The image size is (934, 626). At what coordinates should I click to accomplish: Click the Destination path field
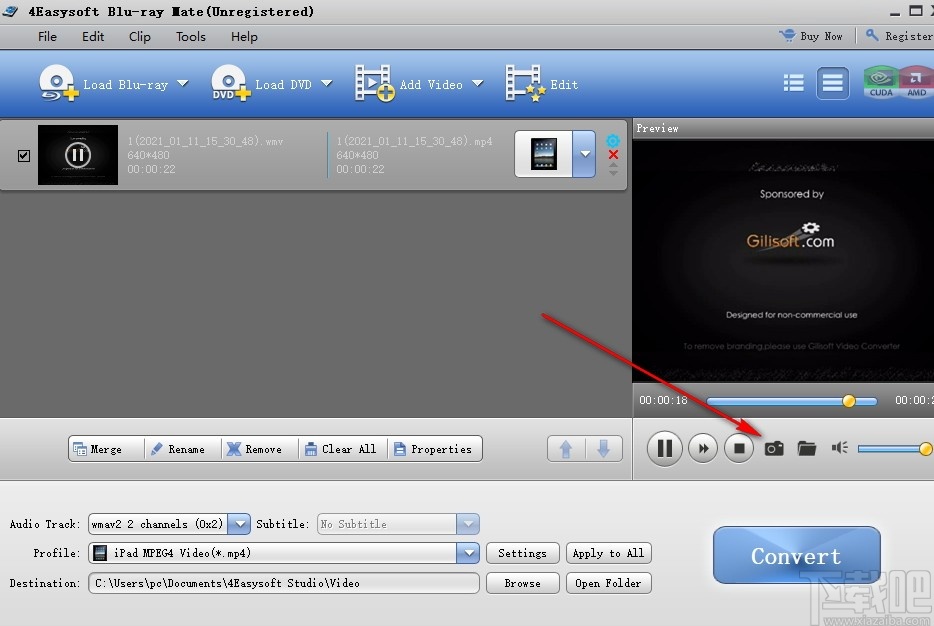point(284,583)
